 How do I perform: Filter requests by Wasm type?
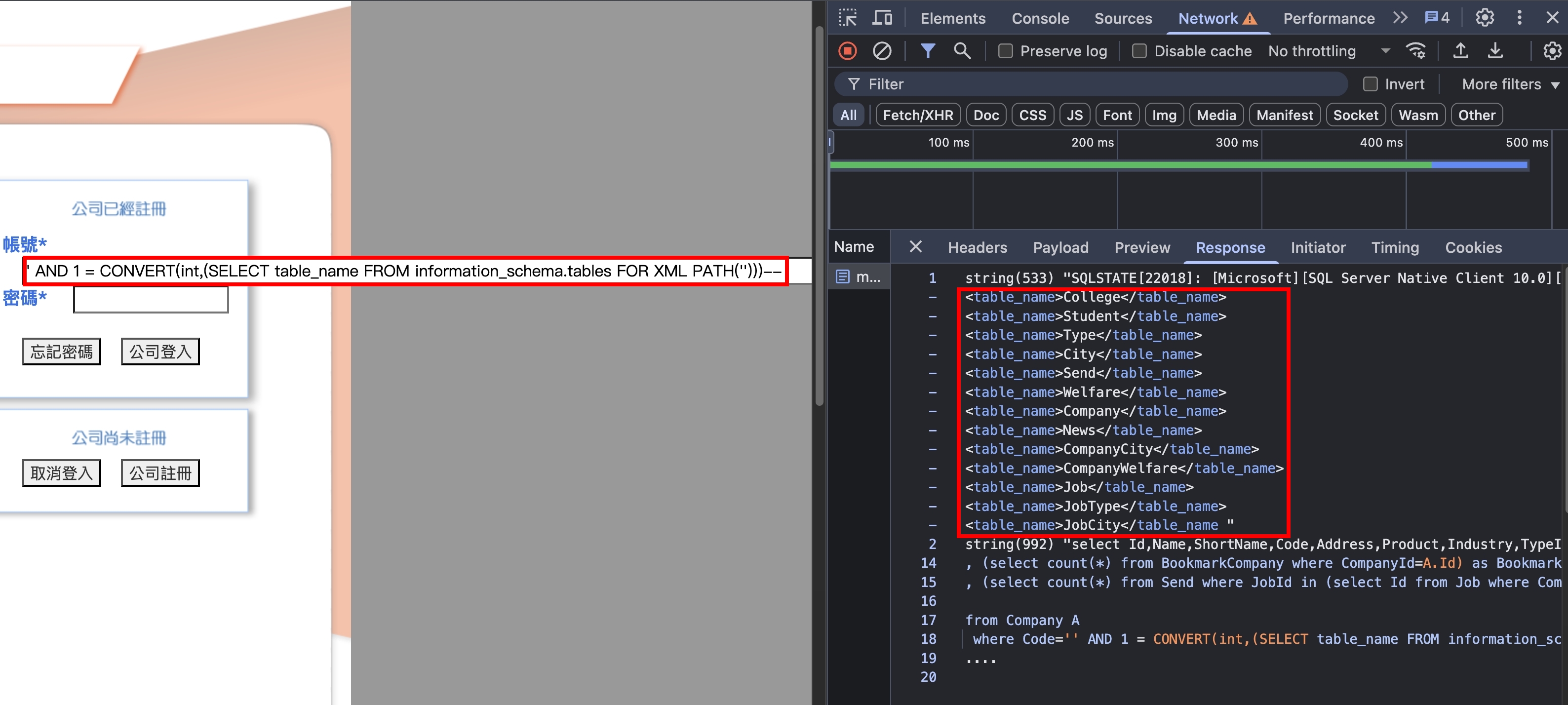1418,115
